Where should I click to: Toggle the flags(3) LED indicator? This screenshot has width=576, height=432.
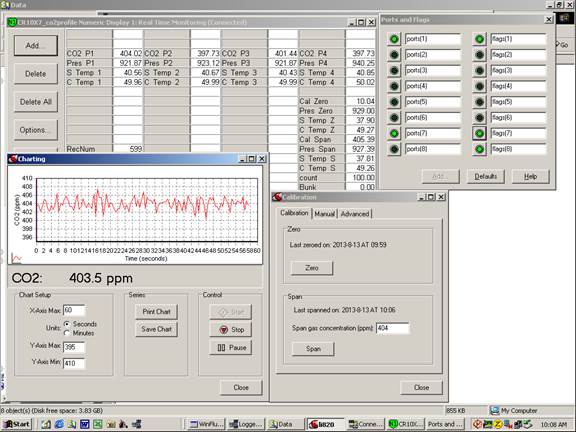pos(479,71)
